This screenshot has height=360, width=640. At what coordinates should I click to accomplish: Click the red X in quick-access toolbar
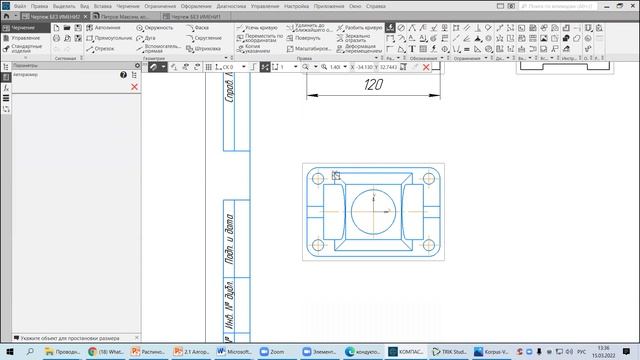[426, 67]
